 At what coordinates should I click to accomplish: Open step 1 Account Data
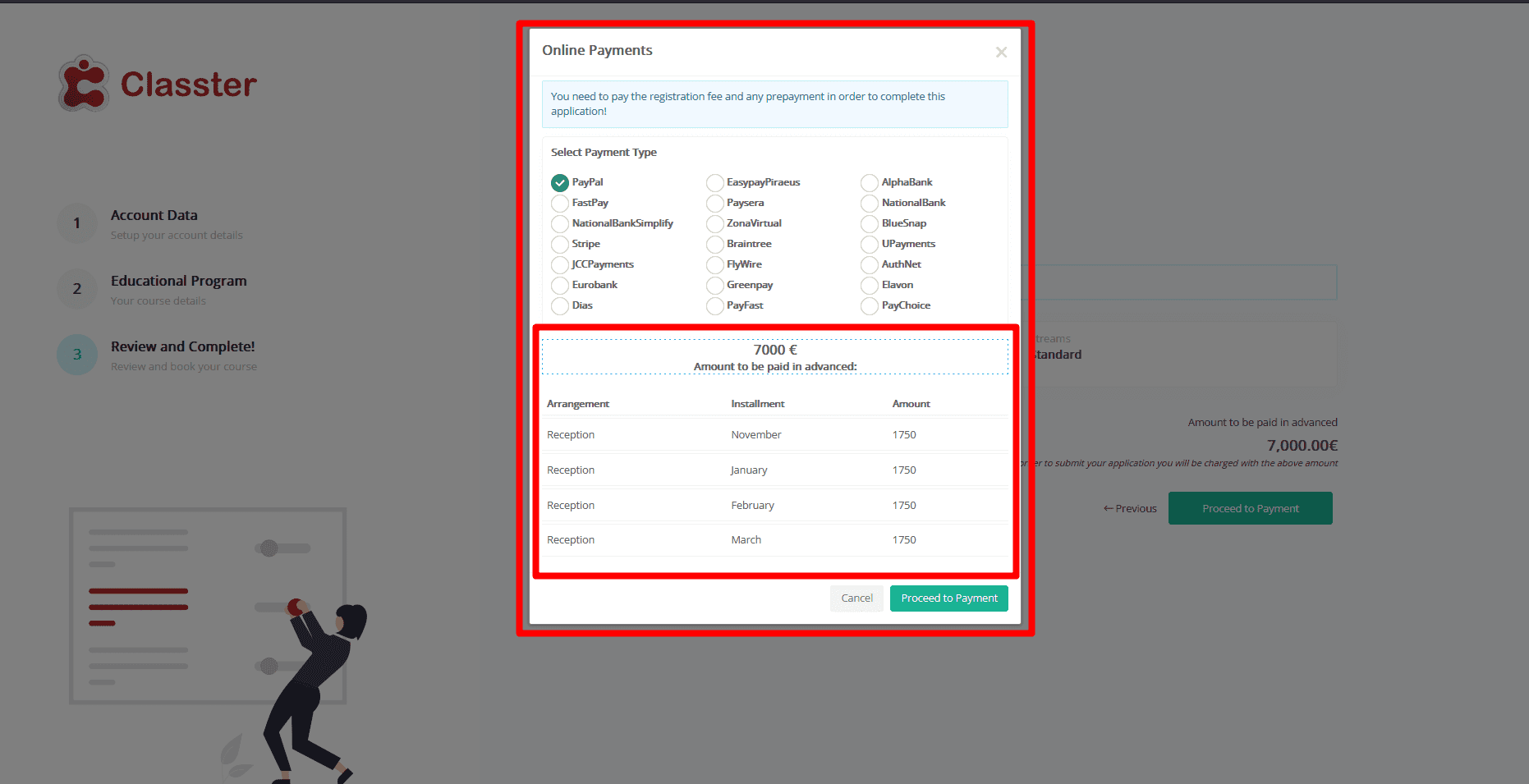pyautogui.click(x=154, y=215)
